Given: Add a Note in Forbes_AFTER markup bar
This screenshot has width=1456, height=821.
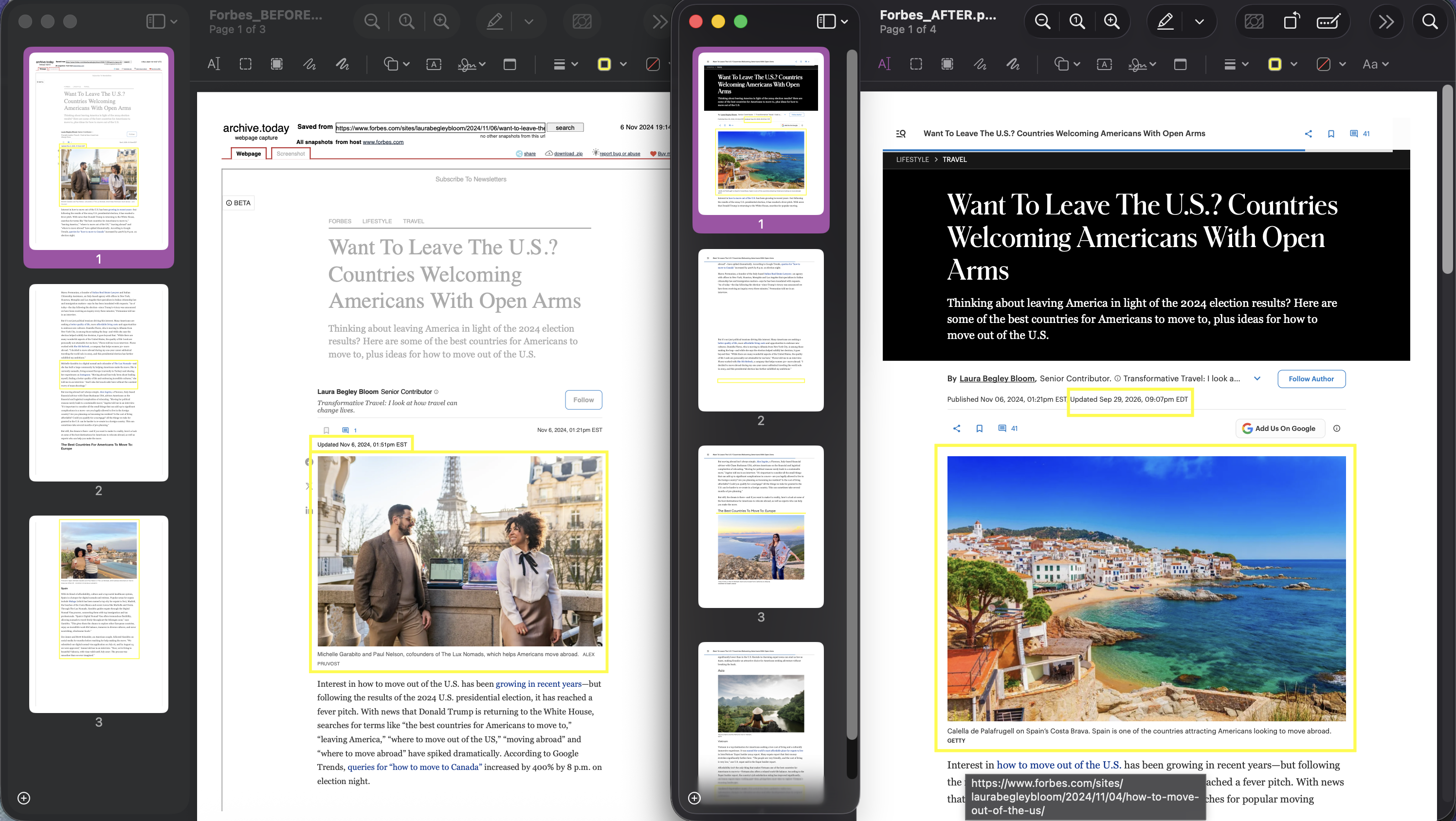Looking at the screenshot, I should tap(1180, 64).
